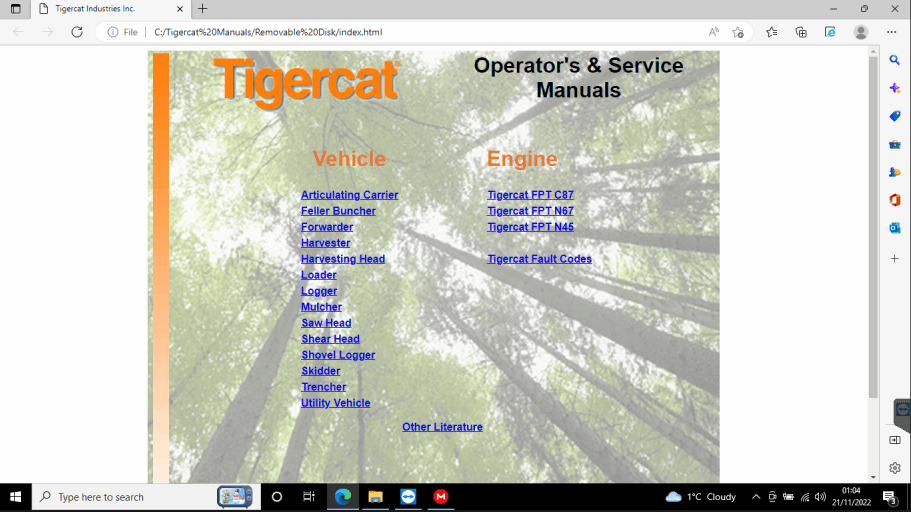Open the Tigercat Fault Codes link
Viewport: 911px width, 512px height.
click(x=539, y=259)
